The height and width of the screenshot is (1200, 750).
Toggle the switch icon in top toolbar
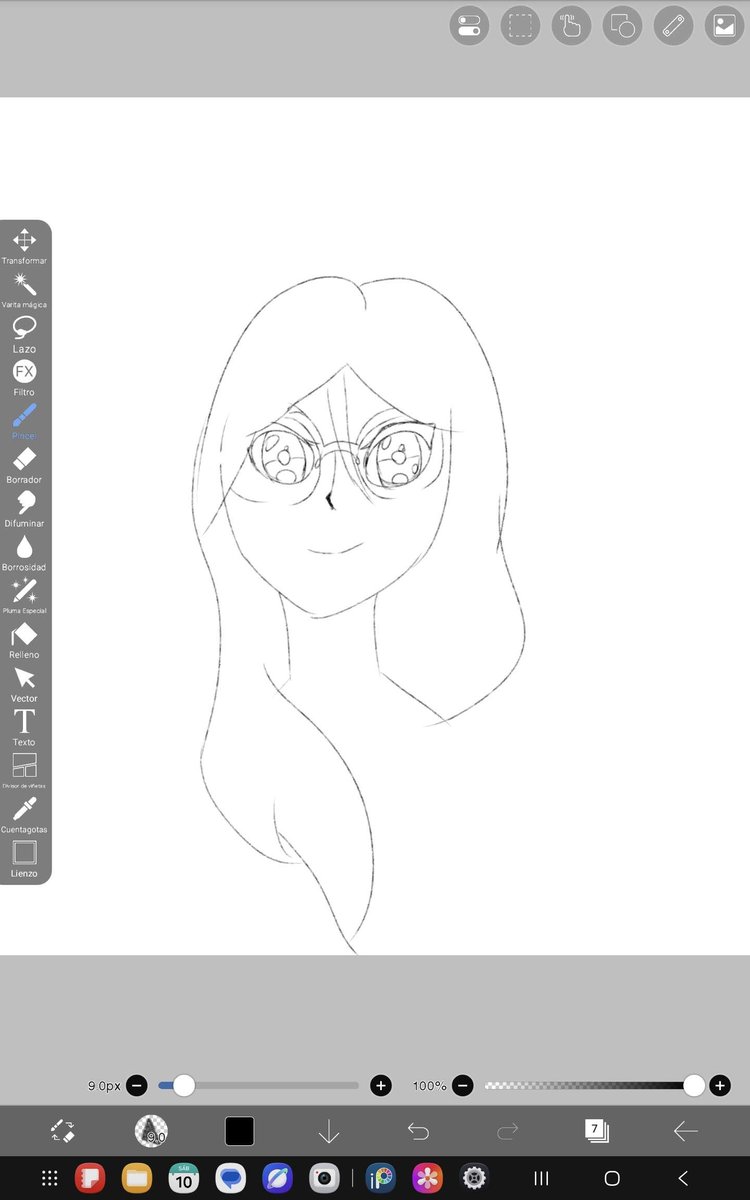(x=469, y=25)
